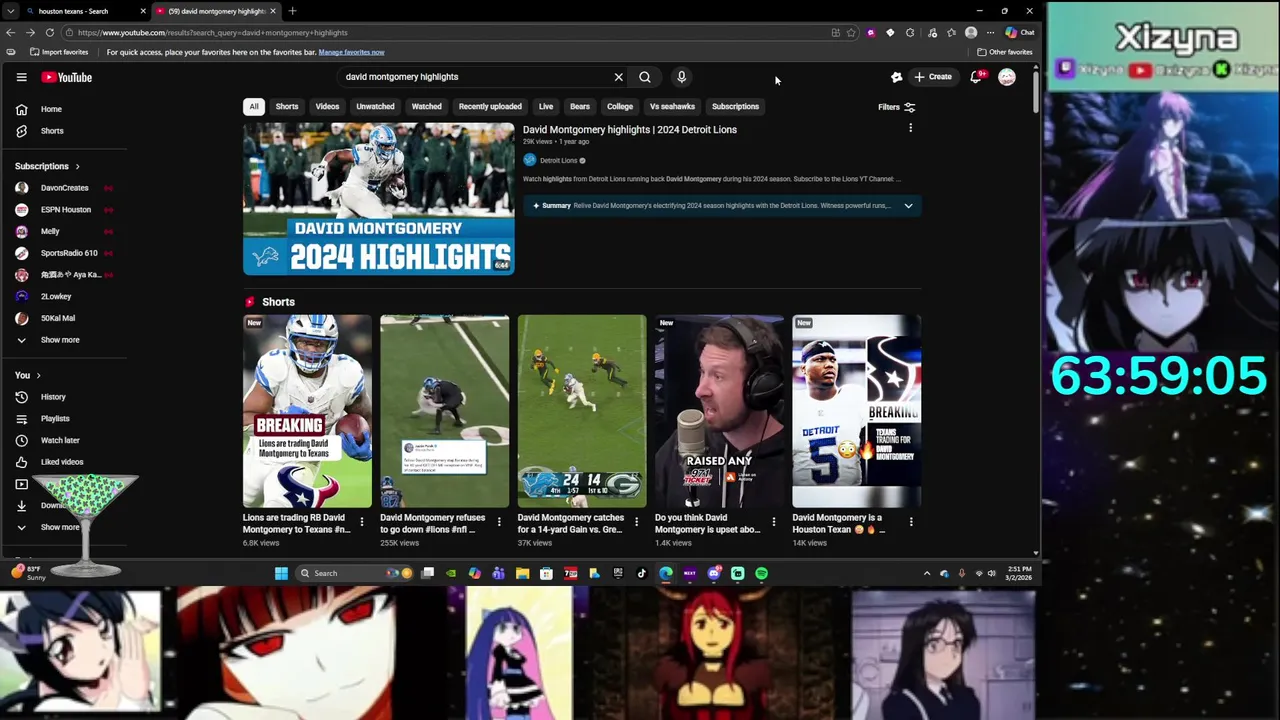Open the 'Lions are trading RB David' short
1280x720 pixels.
(307, 411)
